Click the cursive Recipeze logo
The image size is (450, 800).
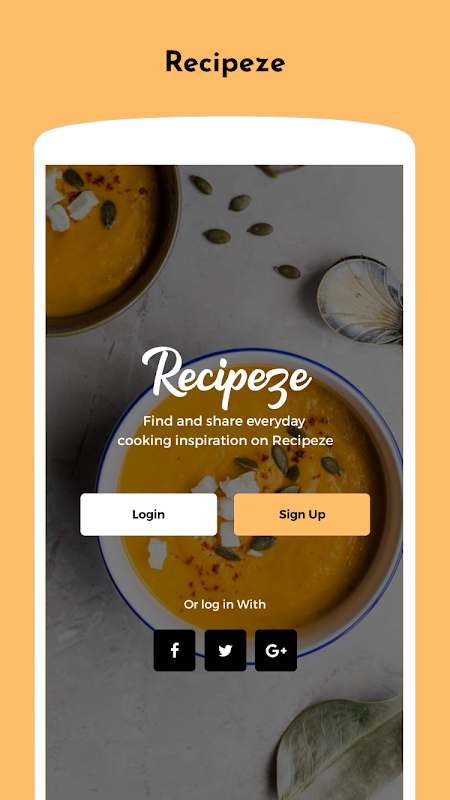[x=227, y=378]
